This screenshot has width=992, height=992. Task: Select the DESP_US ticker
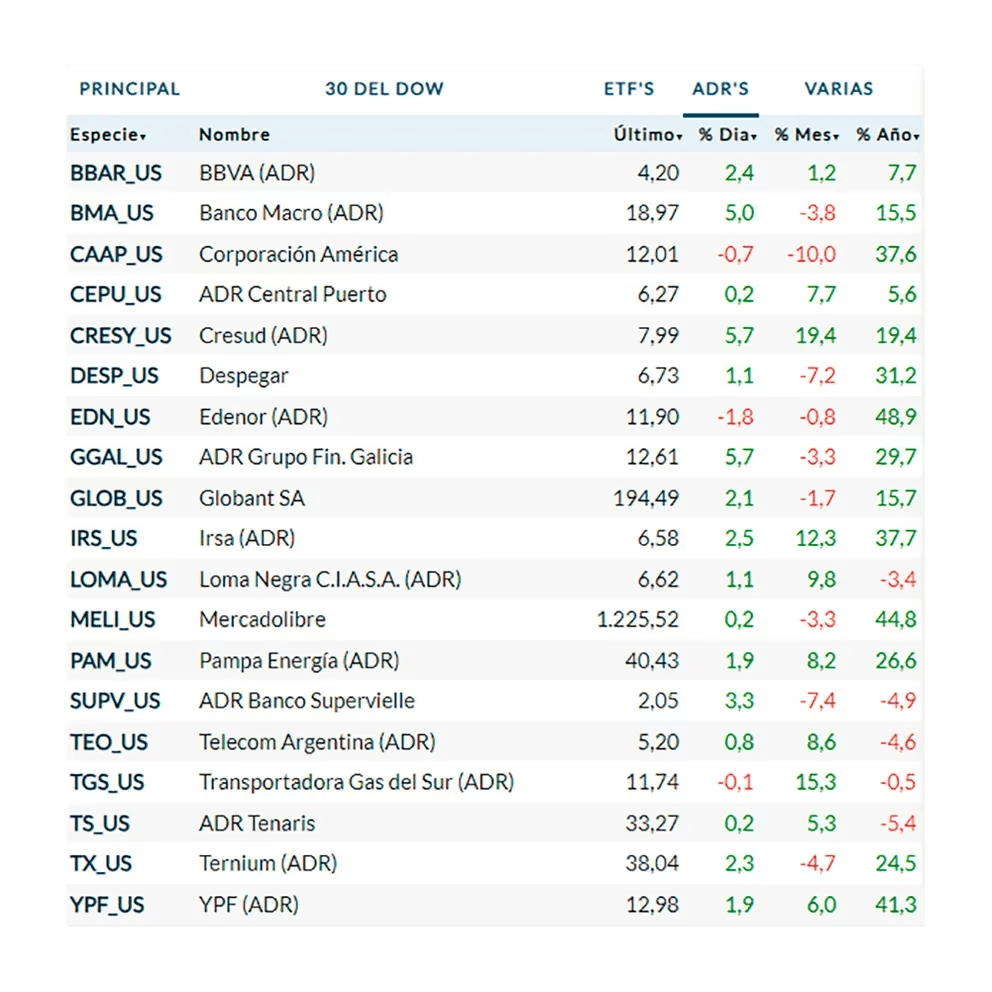pos(115,376)
